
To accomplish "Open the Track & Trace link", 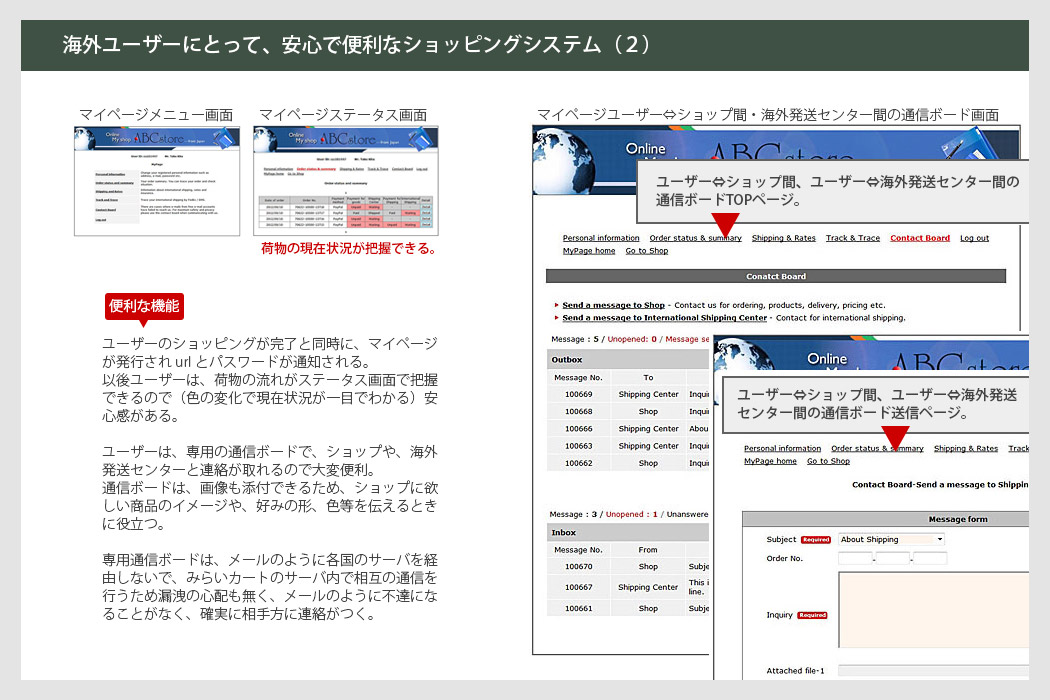I will click(852, 238).
